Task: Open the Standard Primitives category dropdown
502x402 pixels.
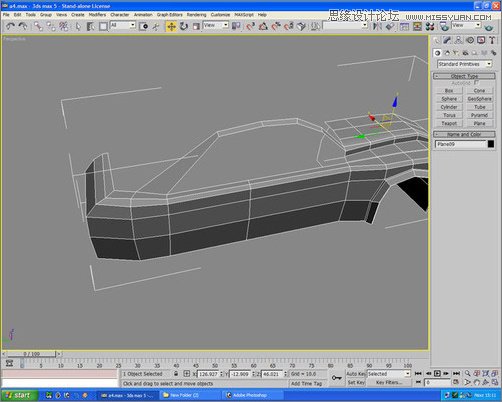Action: (465, 64)
